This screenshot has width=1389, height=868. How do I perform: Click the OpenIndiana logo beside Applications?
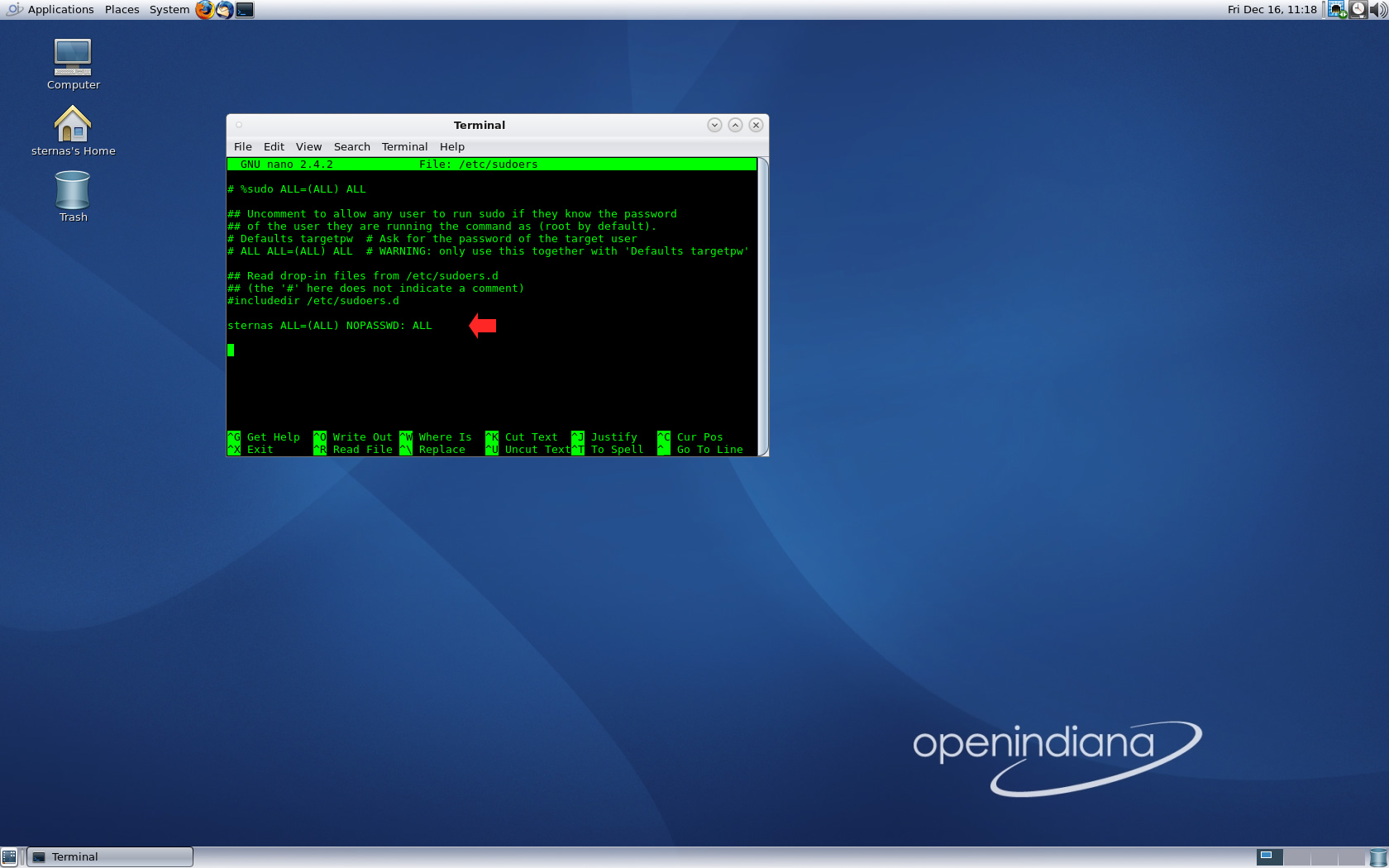pyautogui.click(x=14, y=10)
